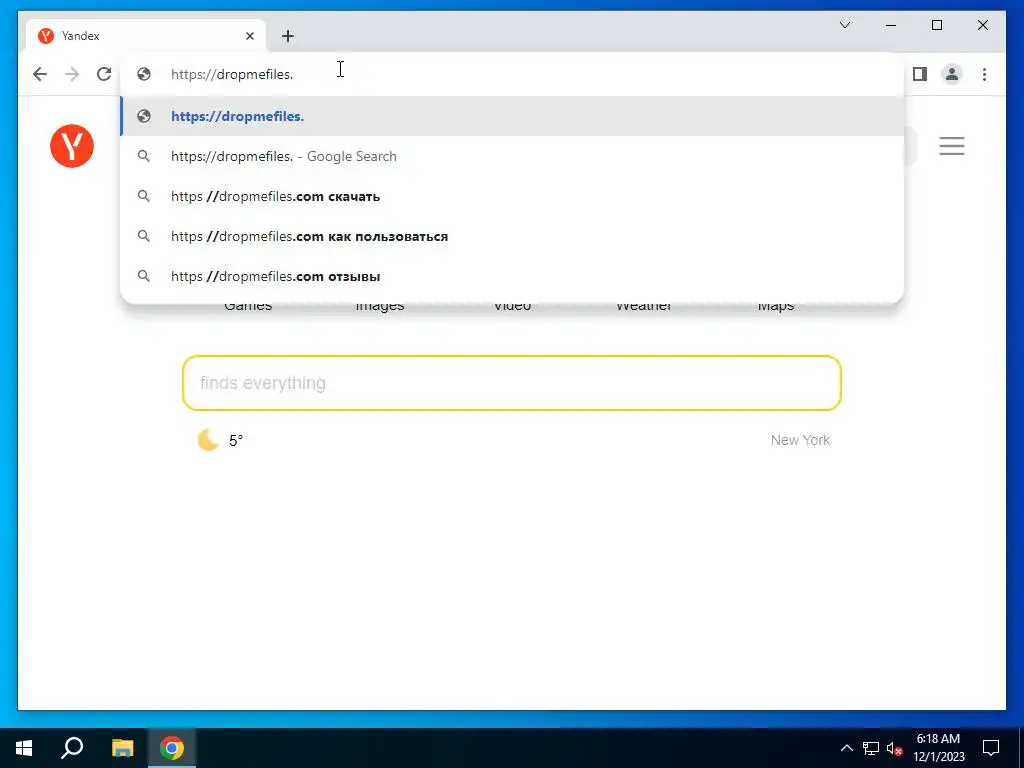This screenshot has width=1024, height=768.
Task: Open Chrome's three-dot menu
Action: pyautogui.click(x=984, y=74)
